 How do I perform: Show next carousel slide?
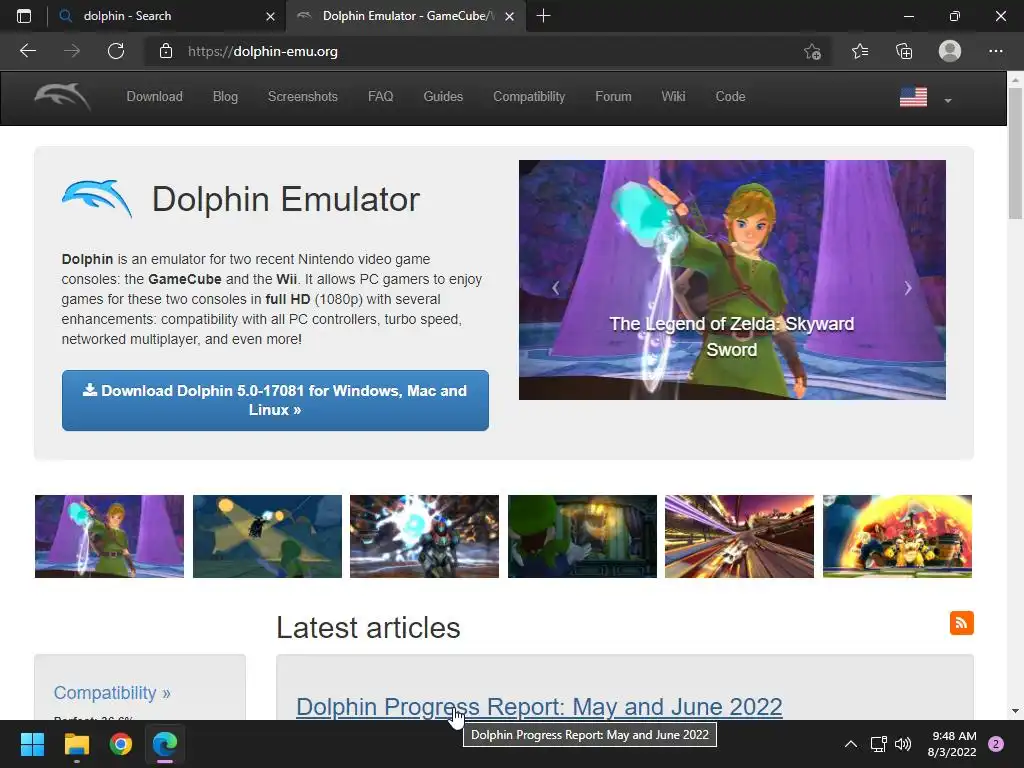pos(908,288)
